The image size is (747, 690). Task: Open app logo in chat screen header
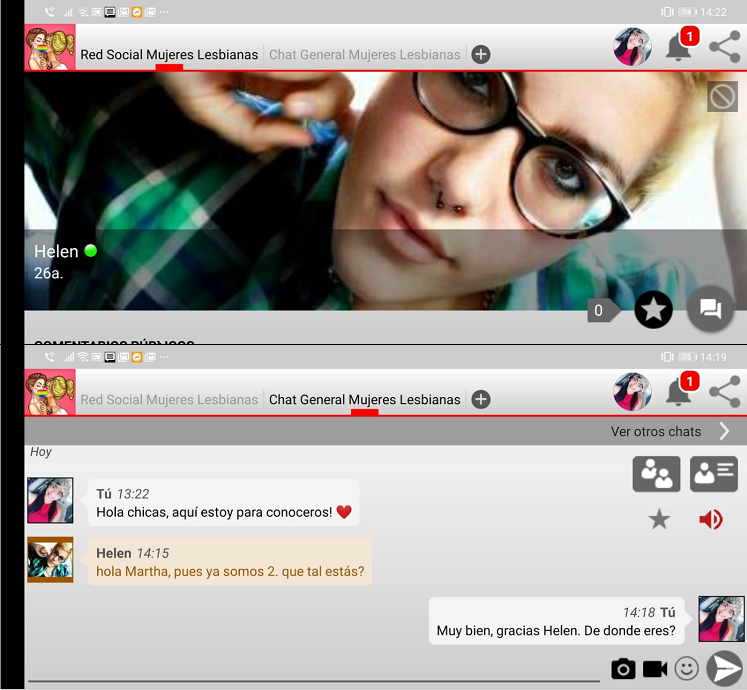(50, 393)
